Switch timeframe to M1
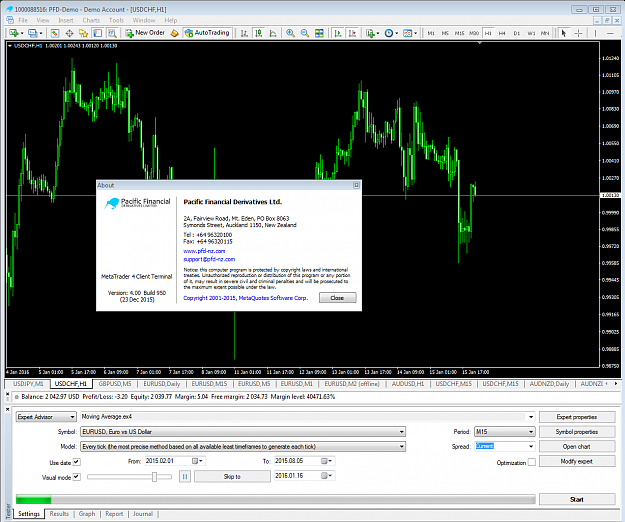This screenshot has height=522, width=625. tap(431, 33)
